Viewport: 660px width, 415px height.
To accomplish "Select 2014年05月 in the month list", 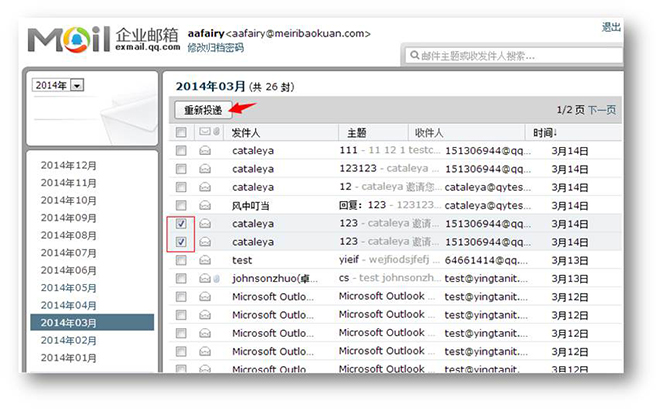I will pos(68,288).
